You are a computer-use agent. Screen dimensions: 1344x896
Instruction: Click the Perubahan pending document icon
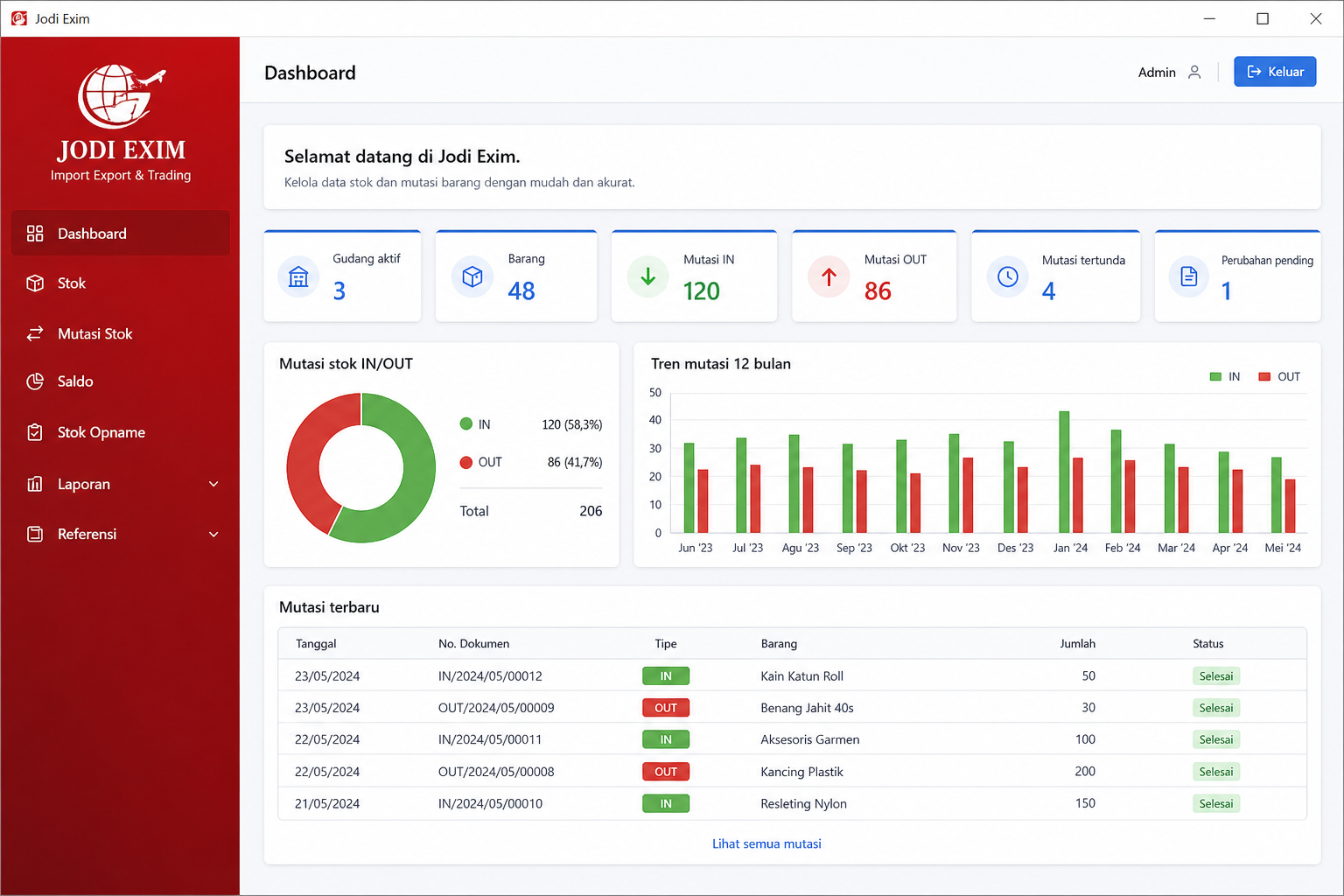(1189, 276)
